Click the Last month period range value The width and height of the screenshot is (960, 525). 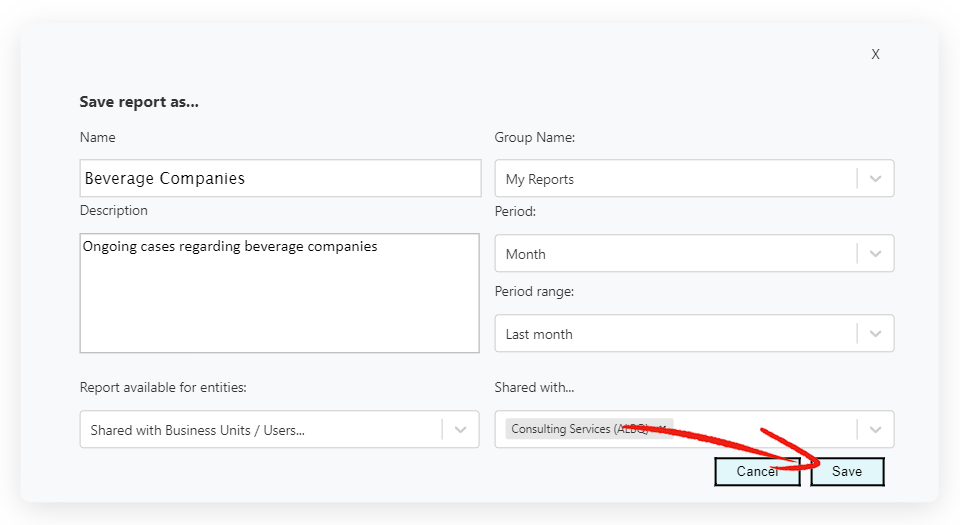tap(539, 335)
